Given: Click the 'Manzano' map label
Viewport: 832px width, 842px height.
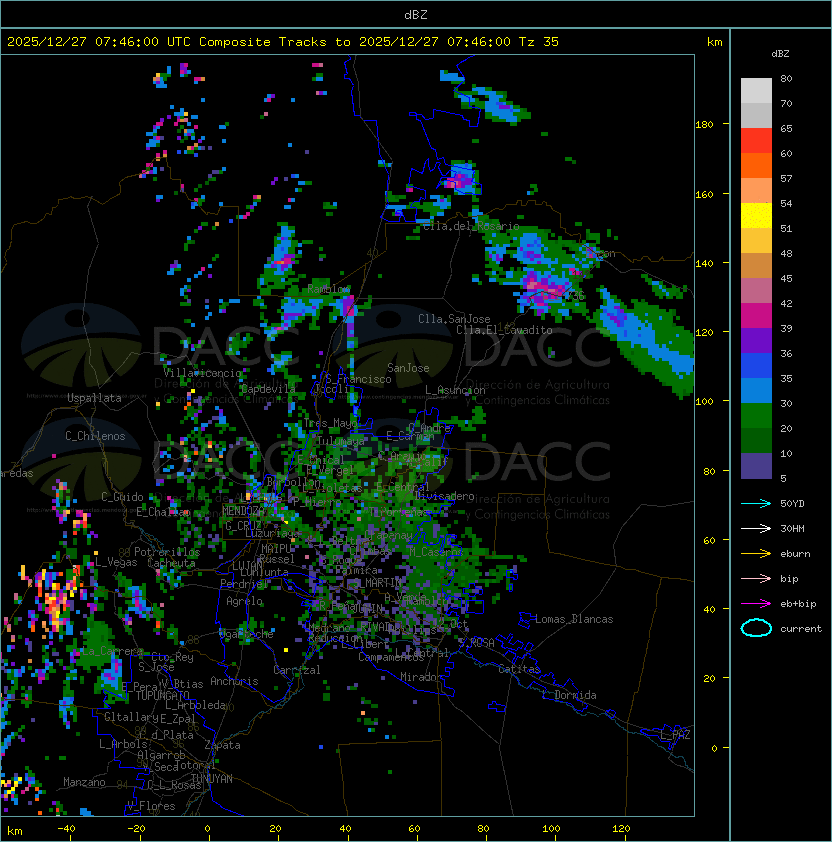Looking at the screenshot, I should (84, 782).
